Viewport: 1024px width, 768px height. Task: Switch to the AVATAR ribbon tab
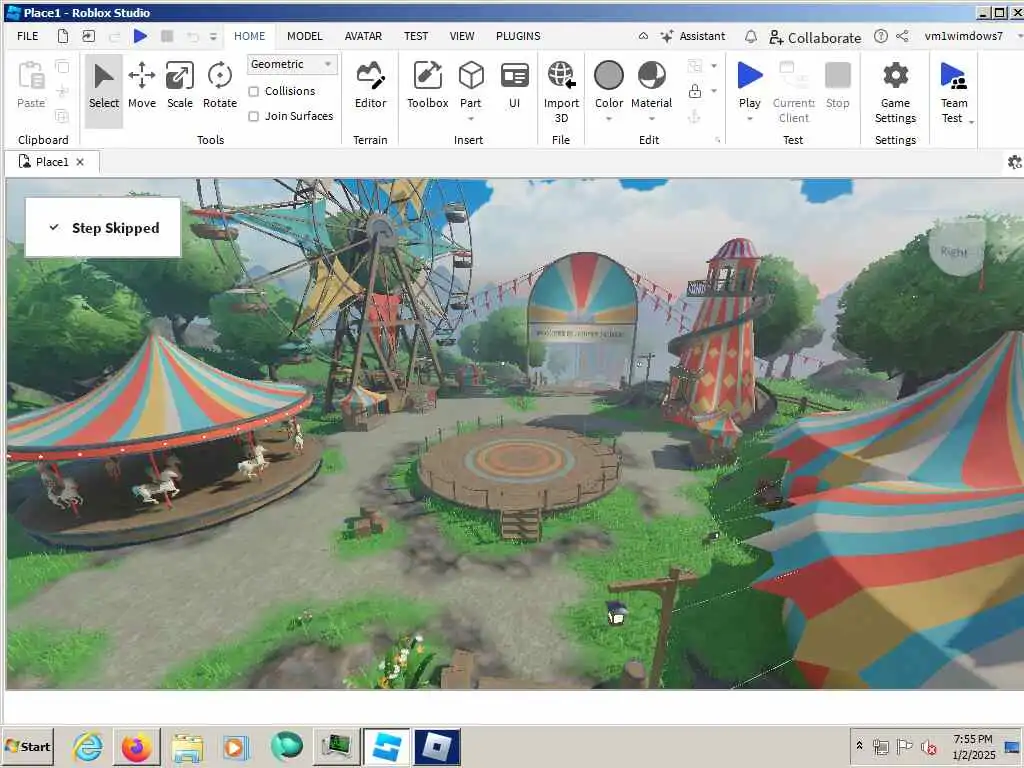363,36
